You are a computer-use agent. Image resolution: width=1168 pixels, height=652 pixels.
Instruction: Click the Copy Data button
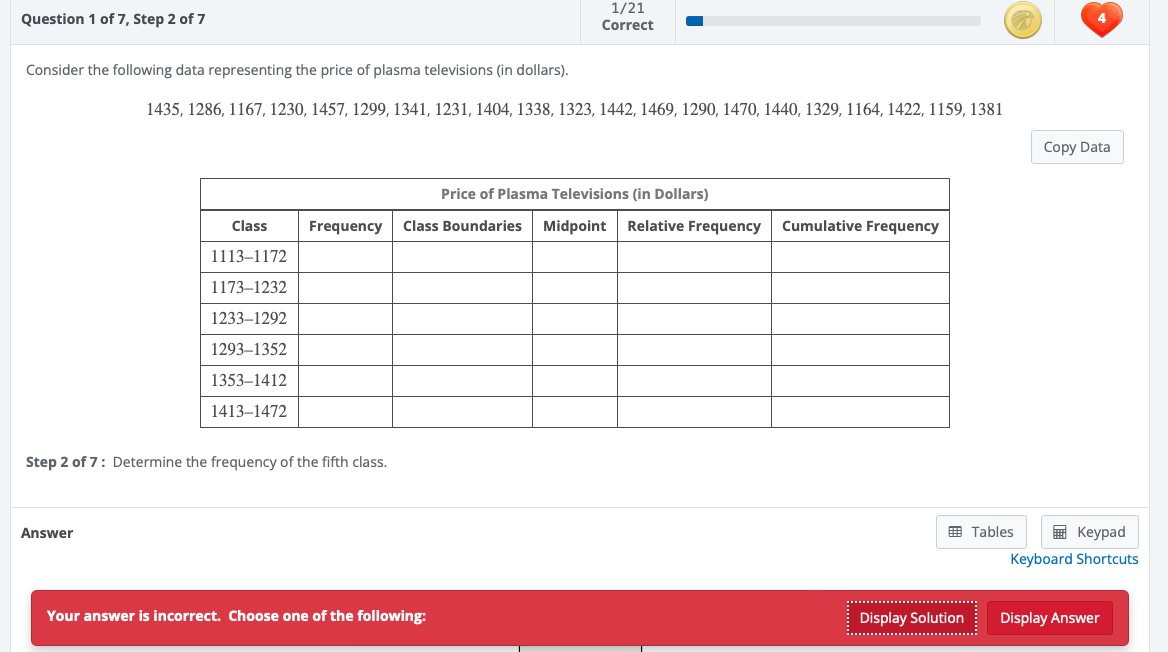1077,147
